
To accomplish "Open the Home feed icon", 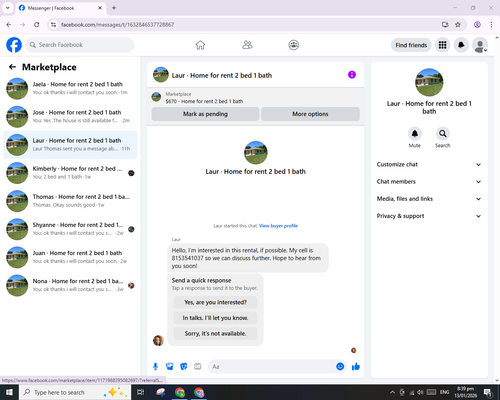I will (200, 45).
